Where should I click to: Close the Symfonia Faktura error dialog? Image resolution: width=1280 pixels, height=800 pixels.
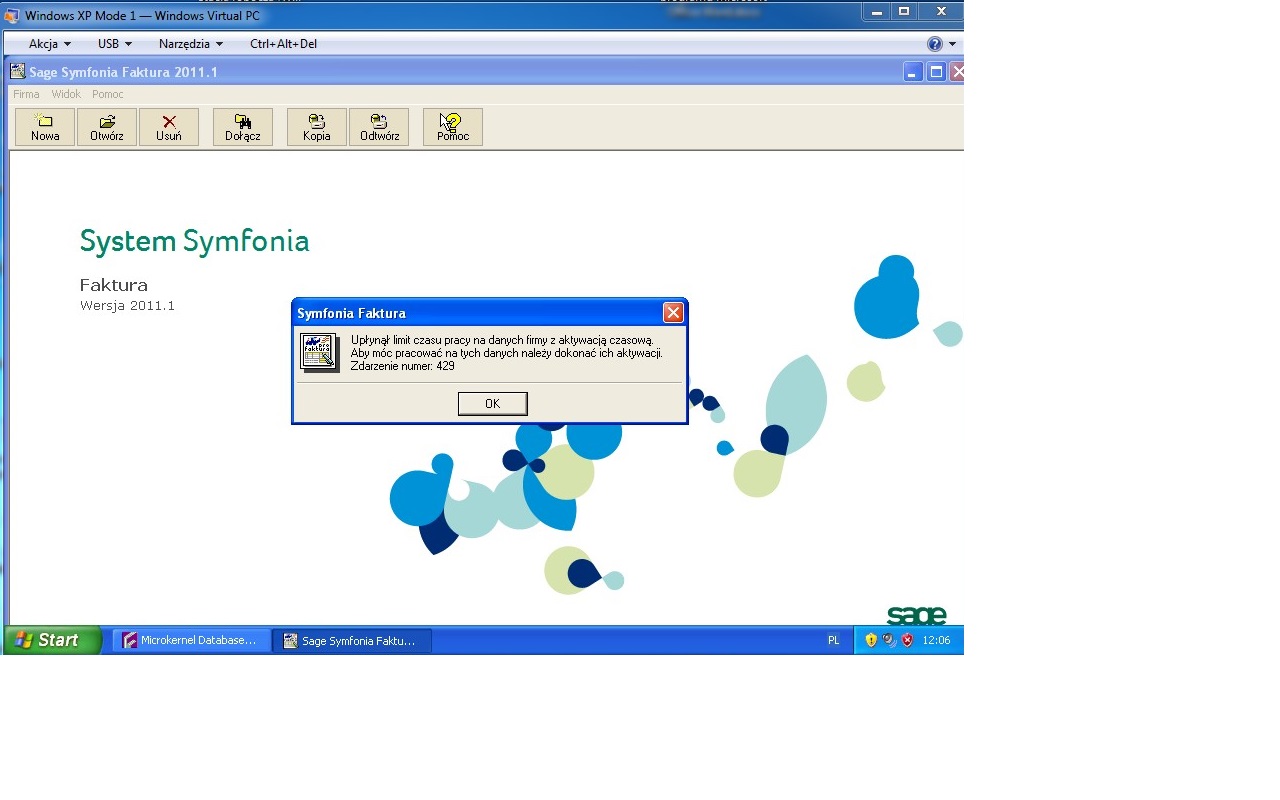673,313
